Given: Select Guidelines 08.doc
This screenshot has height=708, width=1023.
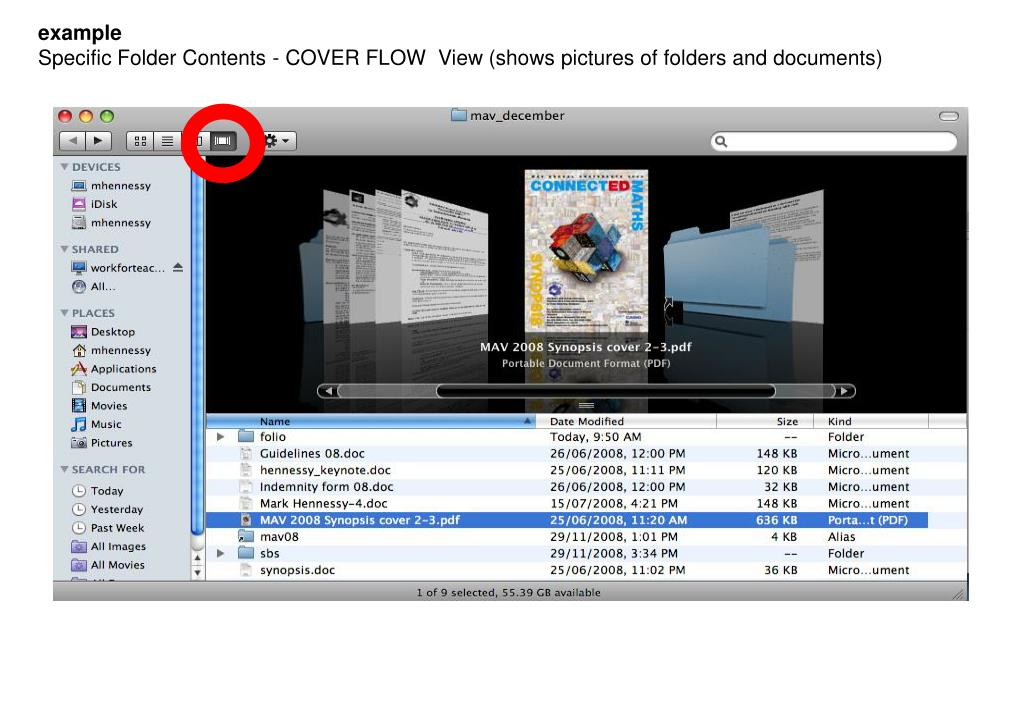Looking at the screenshot, I should click(586, 454).
